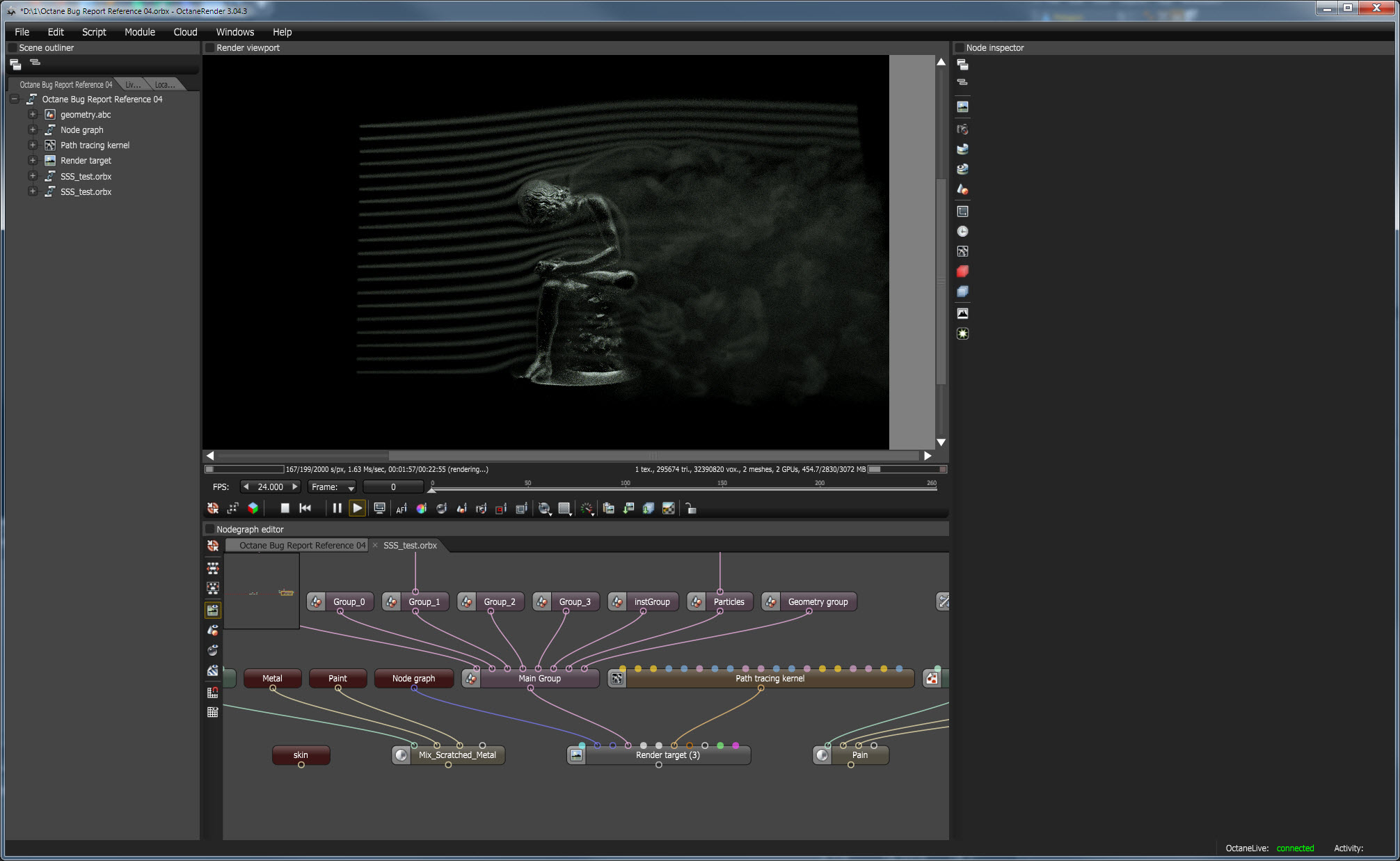Toggle the Render viewport panel checkbox
1400x861 pixels.
(x=209, y=48)
